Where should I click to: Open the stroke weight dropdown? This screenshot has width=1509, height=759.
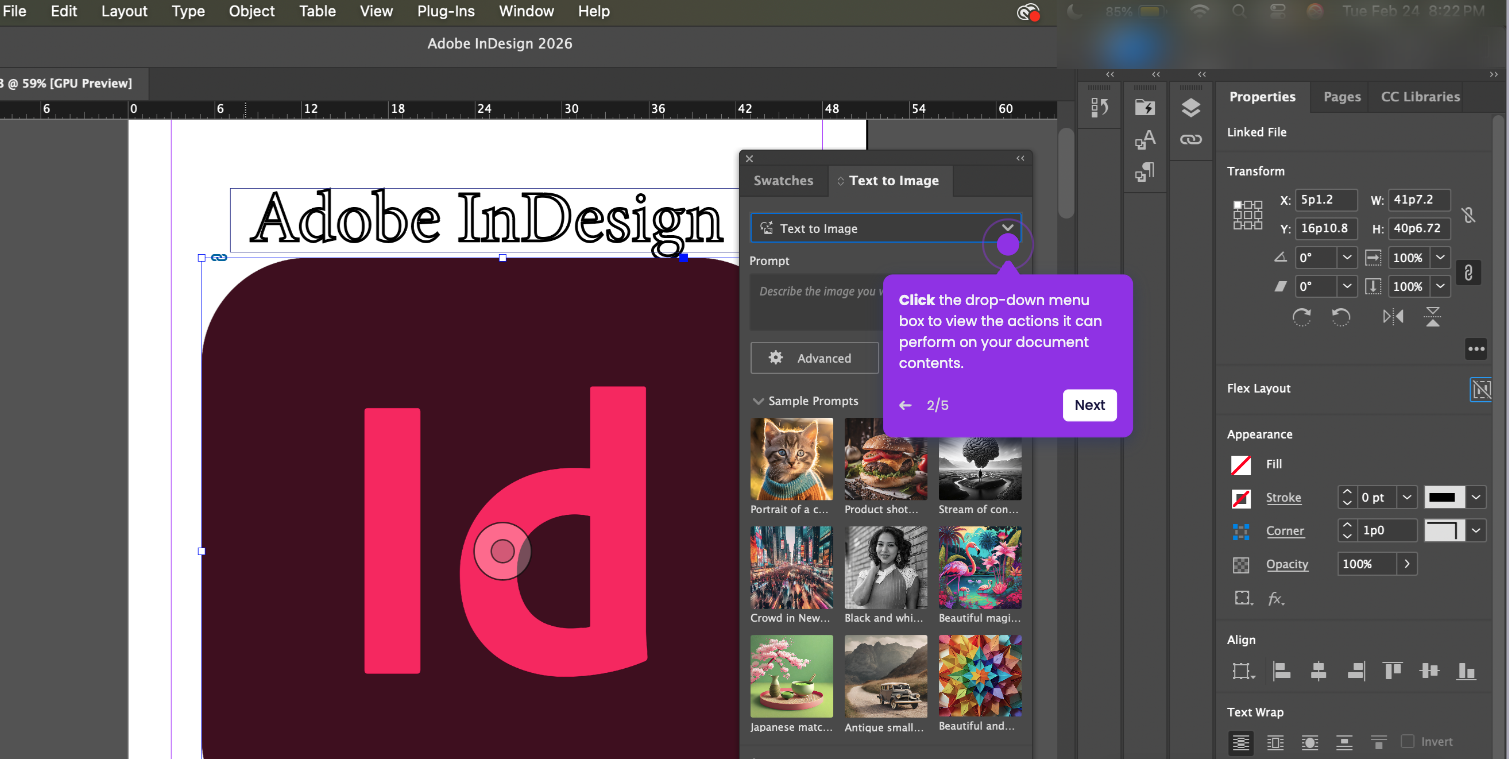click(1407, 497)
